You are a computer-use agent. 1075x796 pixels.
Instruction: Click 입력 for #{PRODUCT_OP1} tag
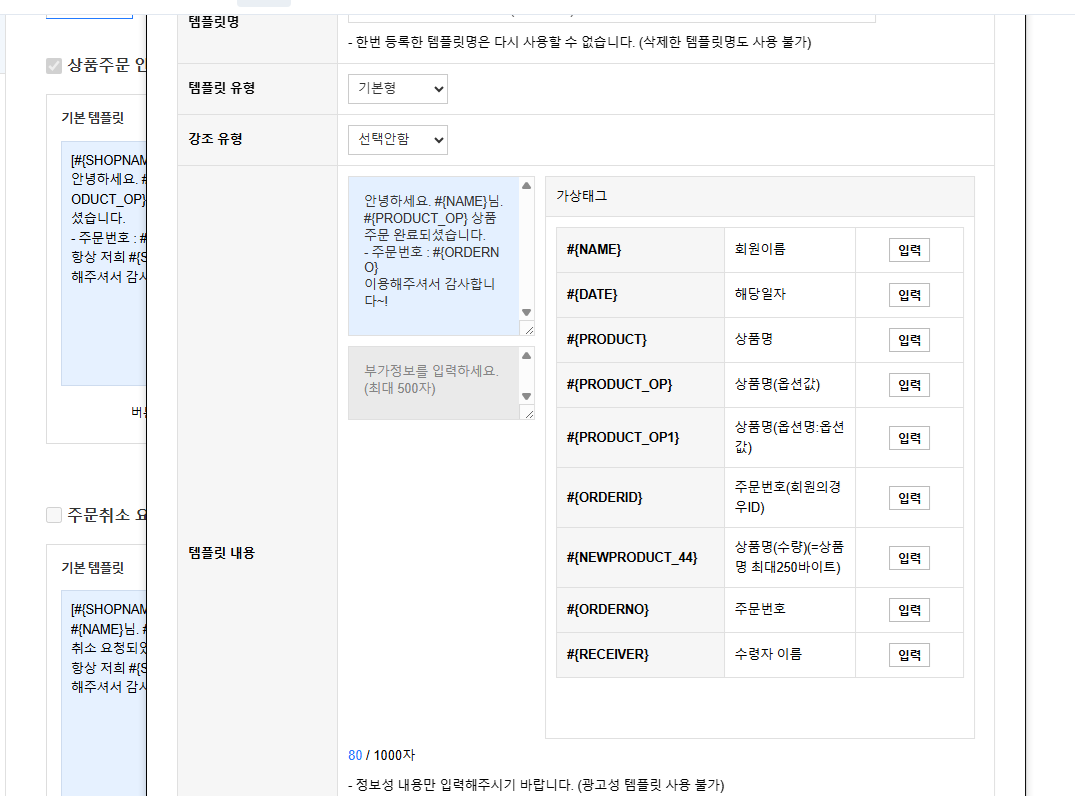pos(909,438)
